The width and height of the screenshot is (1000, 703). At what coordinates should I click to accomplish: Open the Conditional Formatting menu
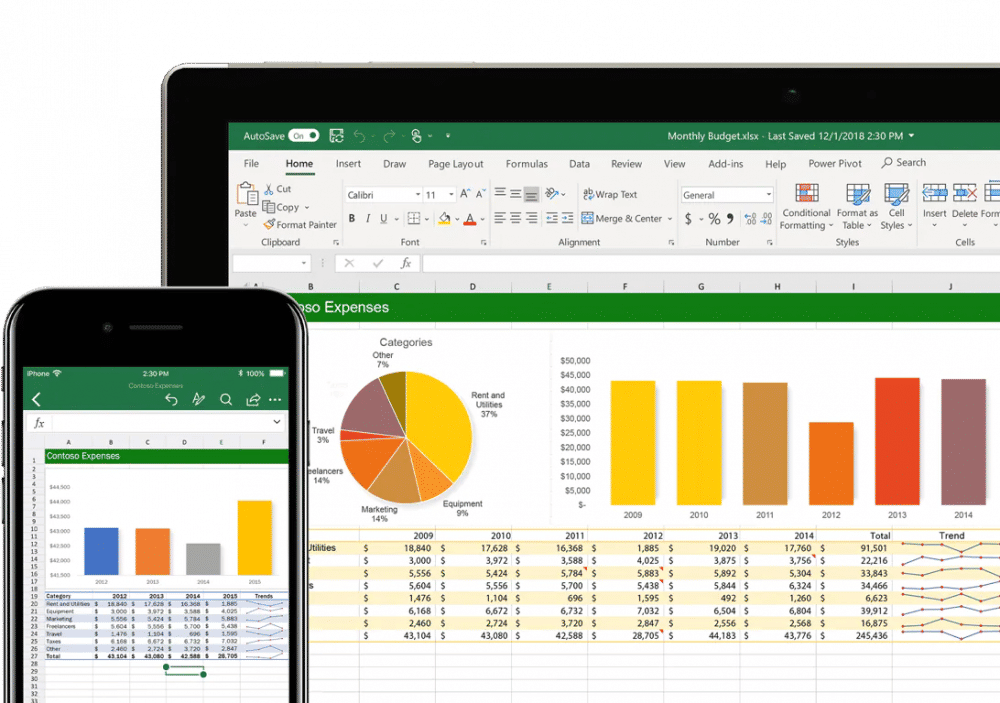806,206
